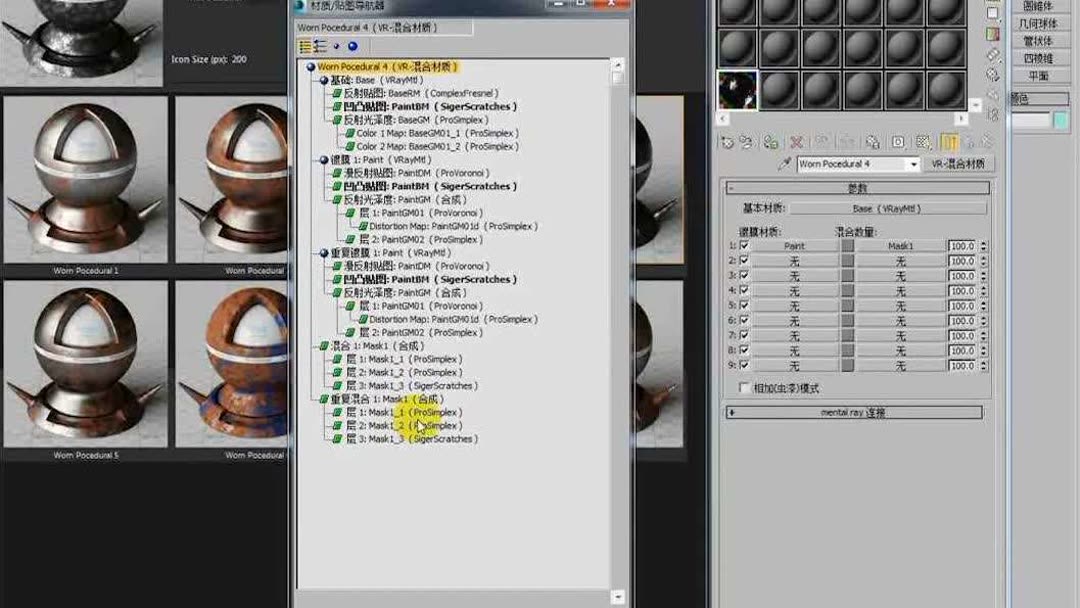This screenshot has height=608, width=1080.
Task: Click the material ID channel icon
Action: (x=899, y=142)
